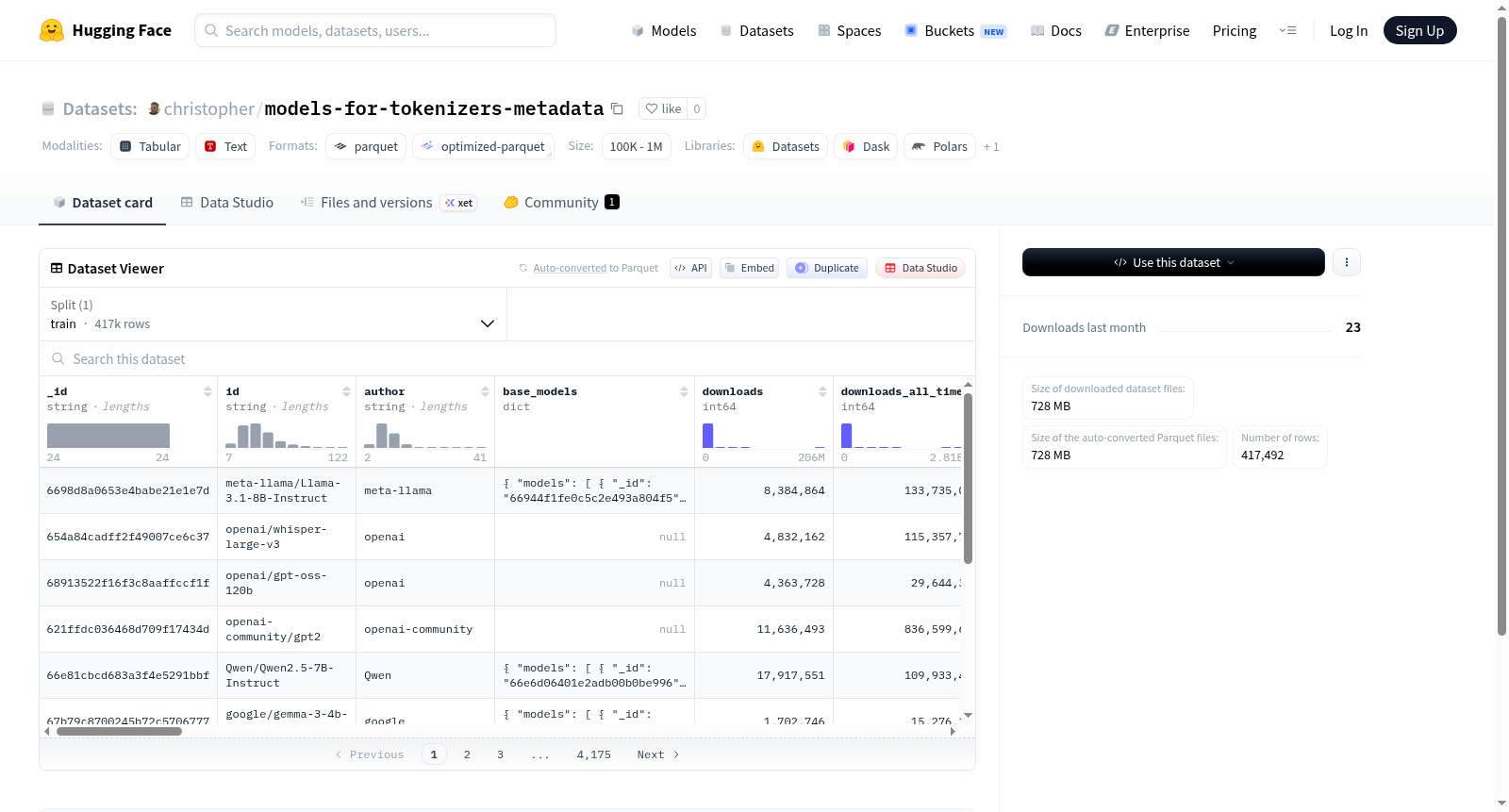Focus the Search this dataset field
Viewport: 1509px width, 812px height.
pyautogui.click(x=507, y=358)
